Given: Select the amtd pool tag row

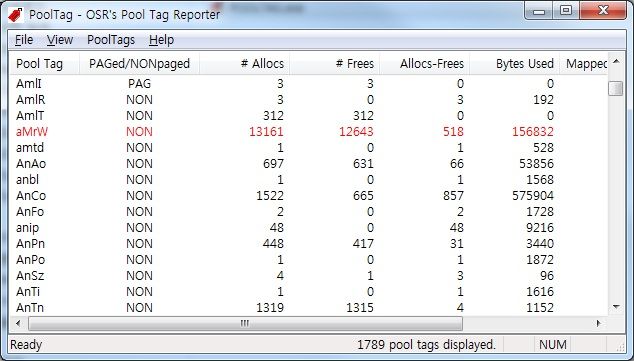Looking at the screenshot, I should click(309, 148).
